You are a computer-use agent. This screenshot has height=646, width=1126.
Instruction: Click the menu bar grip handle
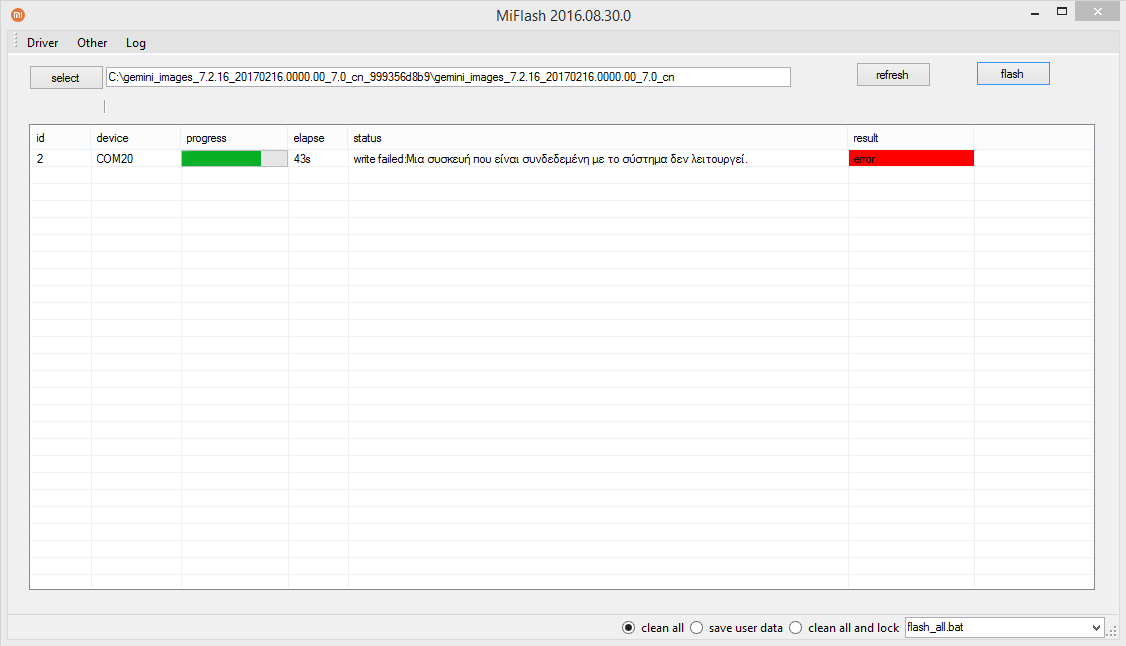click(15, 42)
